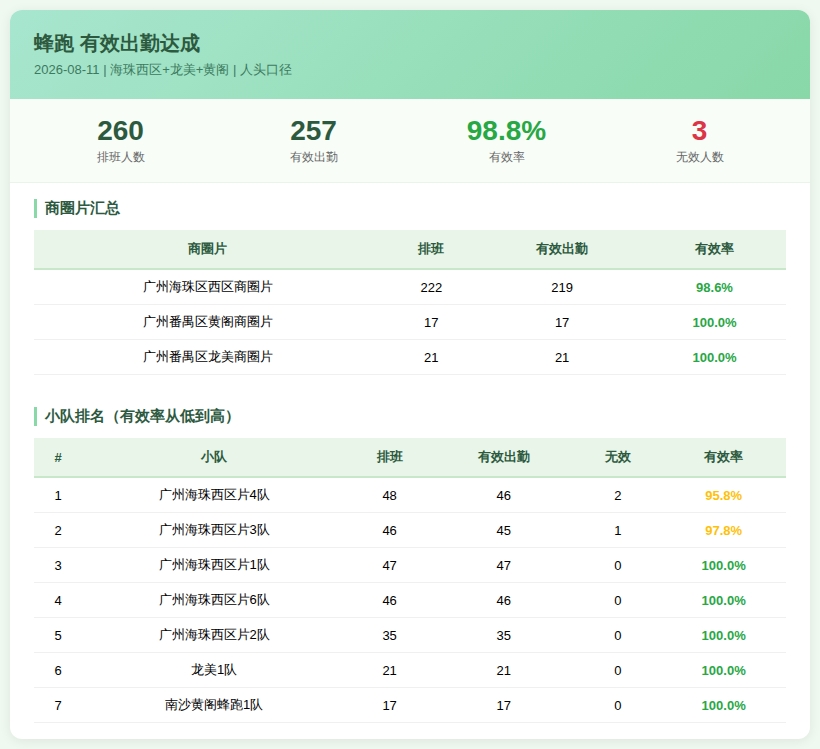
Task: Click the 95.8% 有效率 value
Action: click(x=723, y=496)
